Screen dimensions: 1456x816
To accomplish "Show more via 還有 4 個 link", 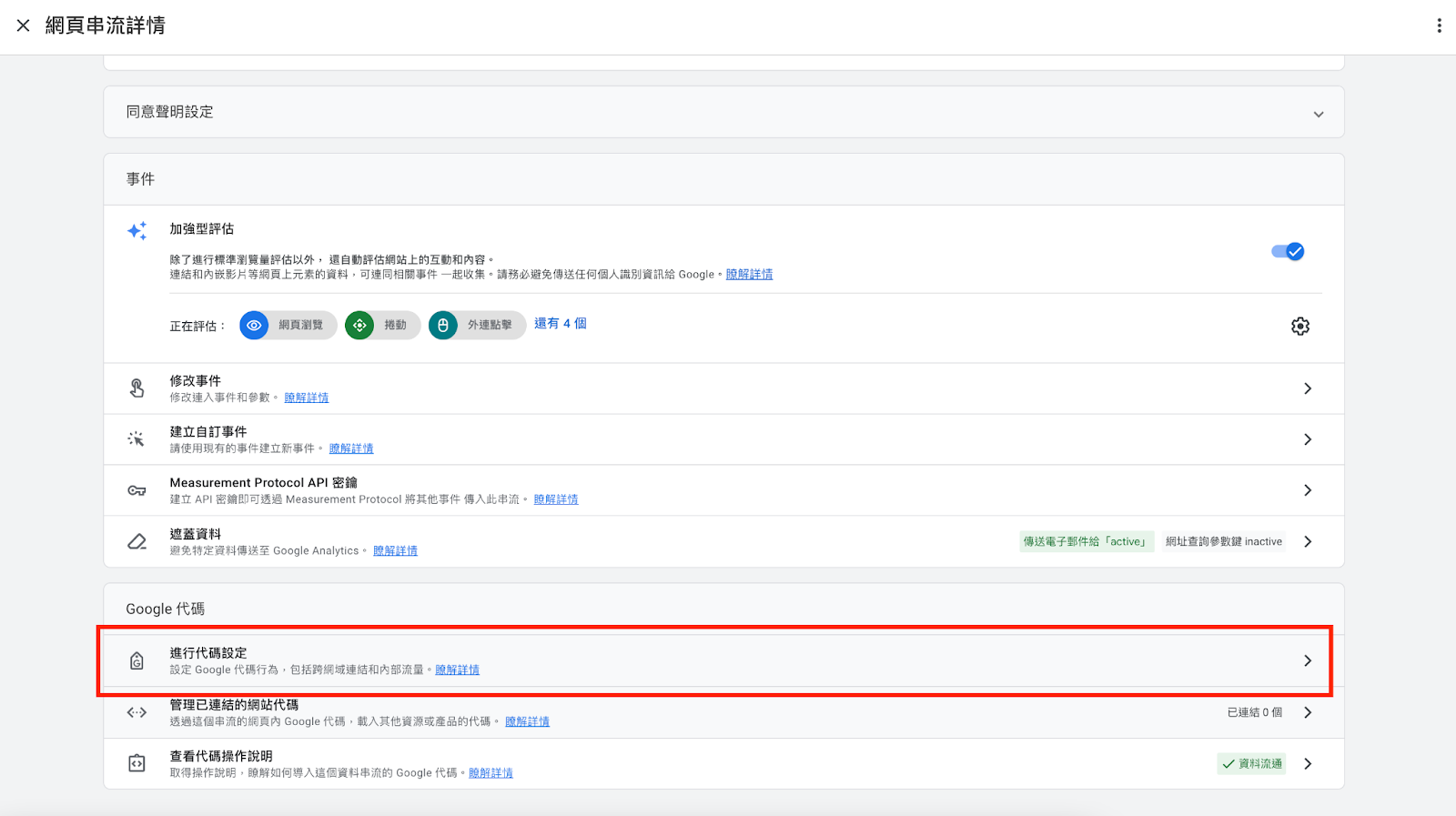I will click(x=560, y=323).
